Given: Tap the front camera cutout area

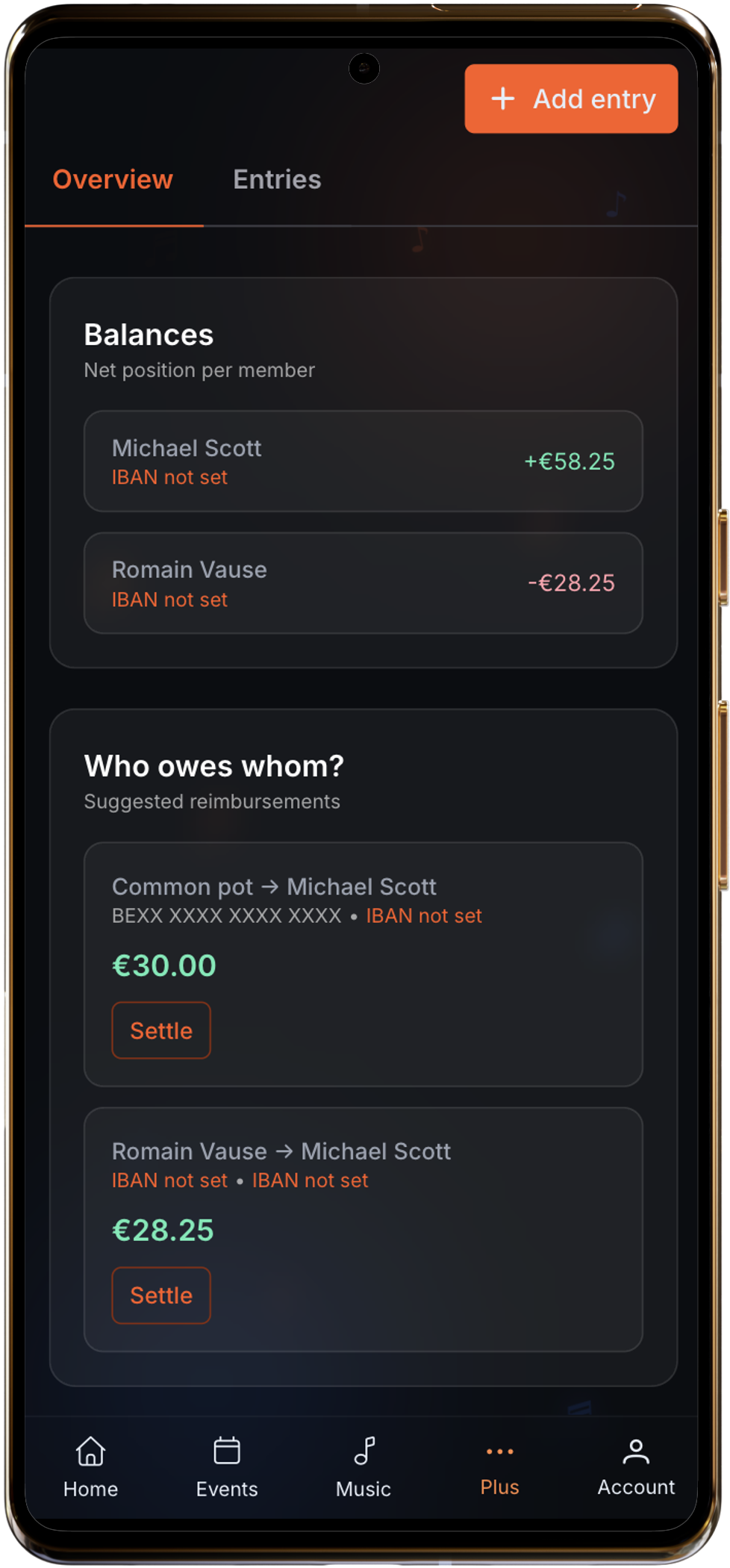Looking at the screenshot, I should pyautogui.click(x=364, y=66).
